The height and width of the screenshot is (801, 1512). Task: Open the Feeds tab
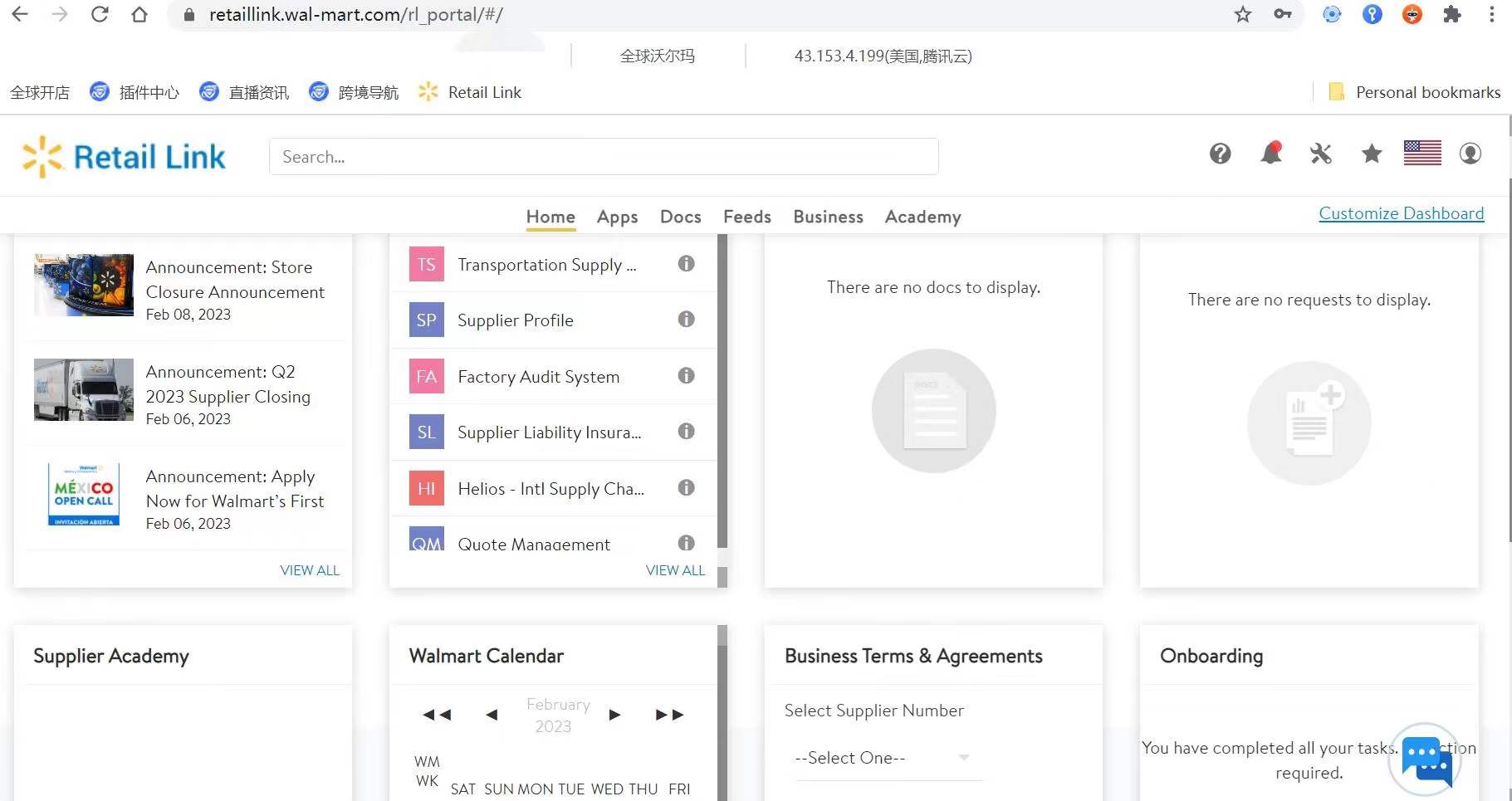(747, 217)
